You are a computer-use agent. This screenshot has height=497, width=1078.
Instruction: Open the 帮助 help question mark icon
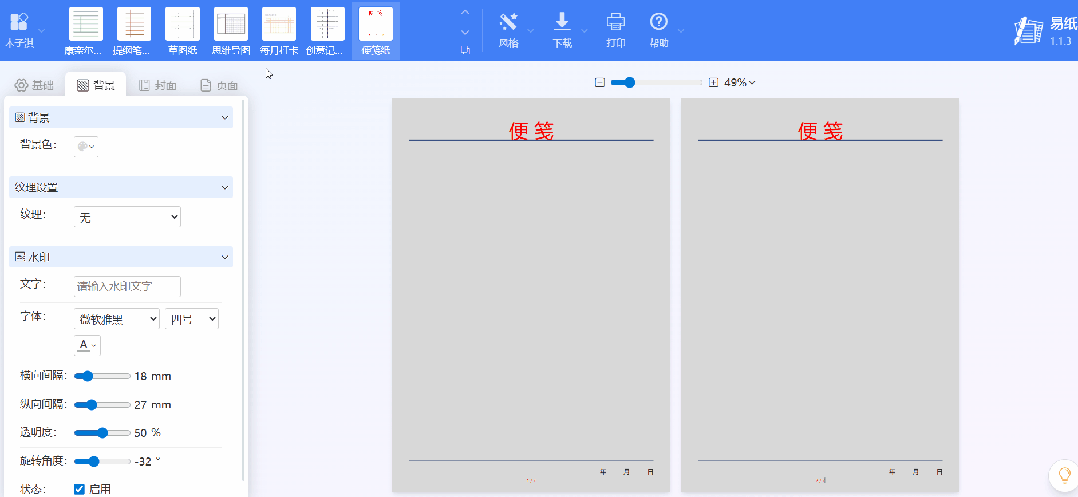(659, 22)
